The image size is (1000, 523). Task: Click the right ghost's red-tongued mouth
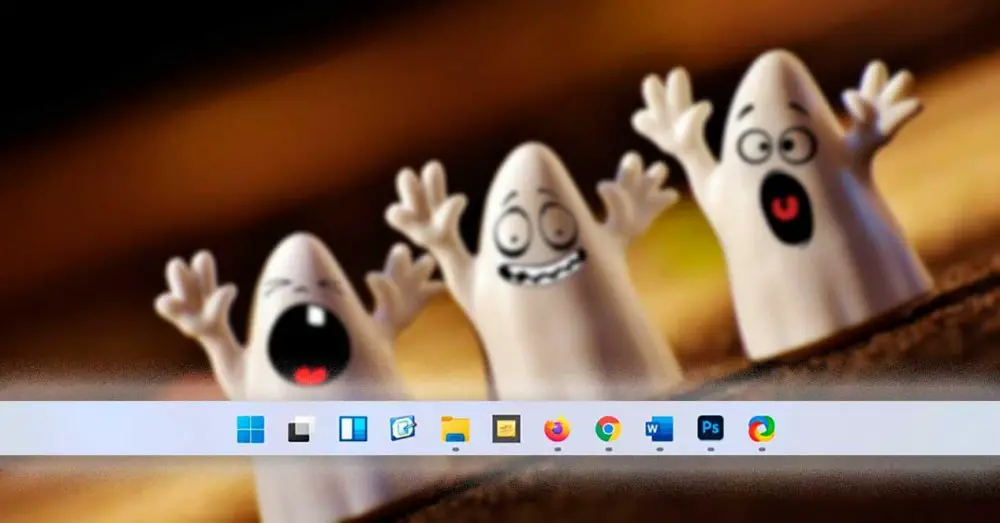pos(787,207)
